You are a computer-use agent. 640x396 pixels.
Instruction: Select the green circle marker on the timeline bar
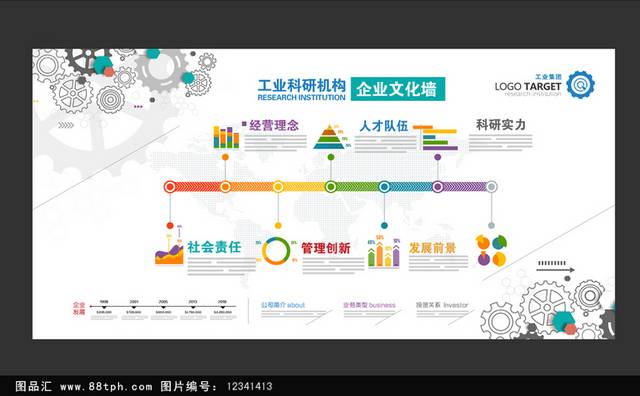331,187
